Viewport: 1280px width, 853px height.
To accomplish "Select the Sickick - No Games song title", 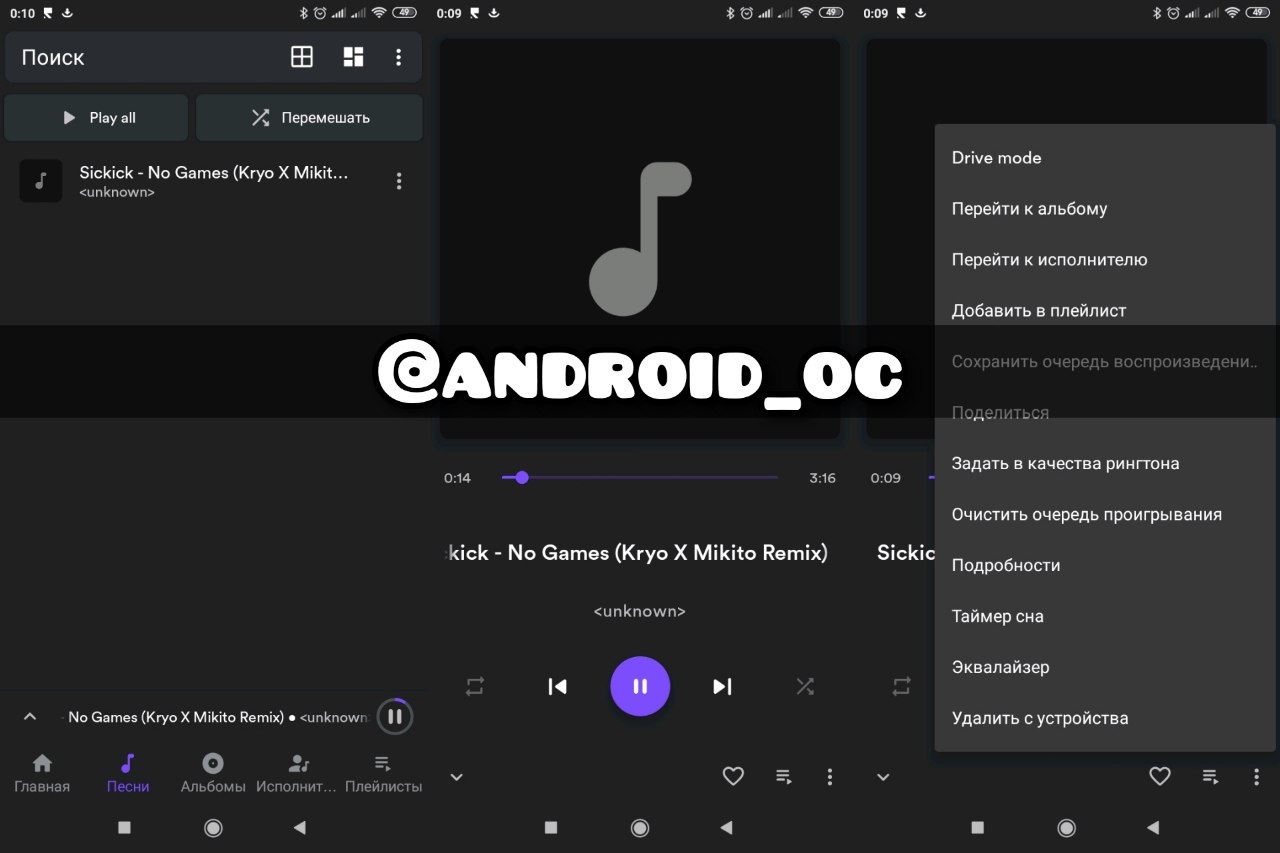I will tap(214, 173).
